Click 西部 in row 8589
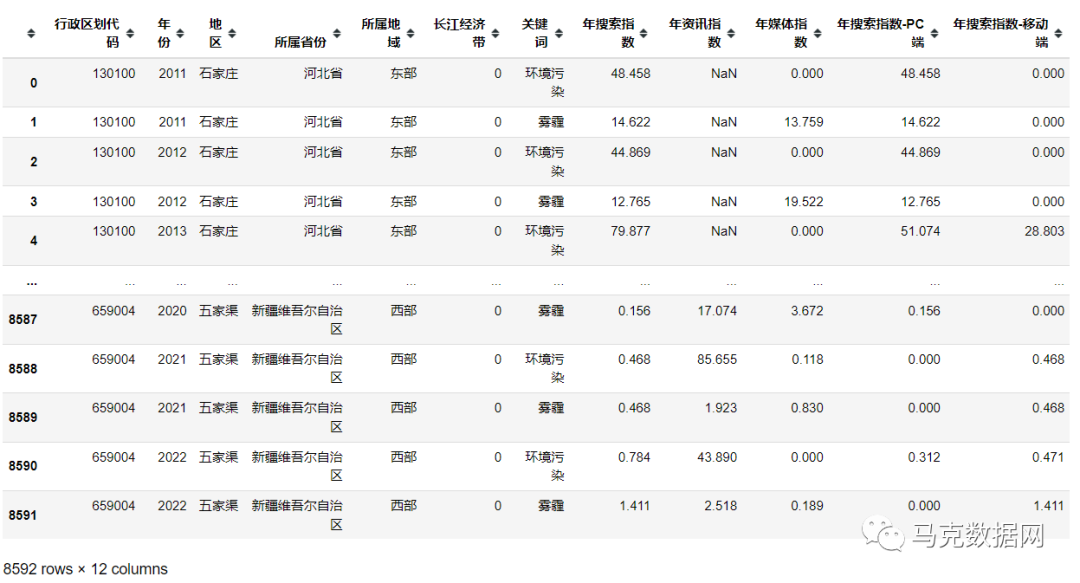Viewport: 1080px width, 583px height. [x=404, y=409]
